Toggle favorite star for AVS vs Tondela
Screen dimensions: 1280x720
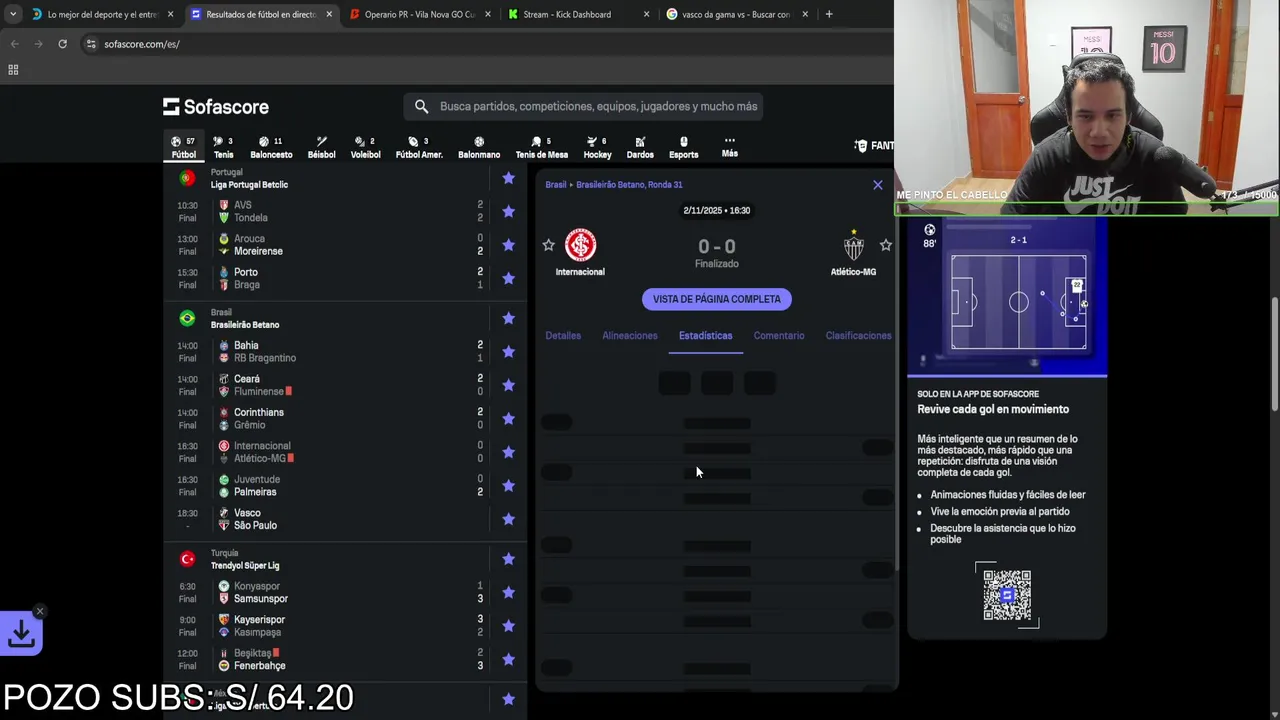[508, 211]
